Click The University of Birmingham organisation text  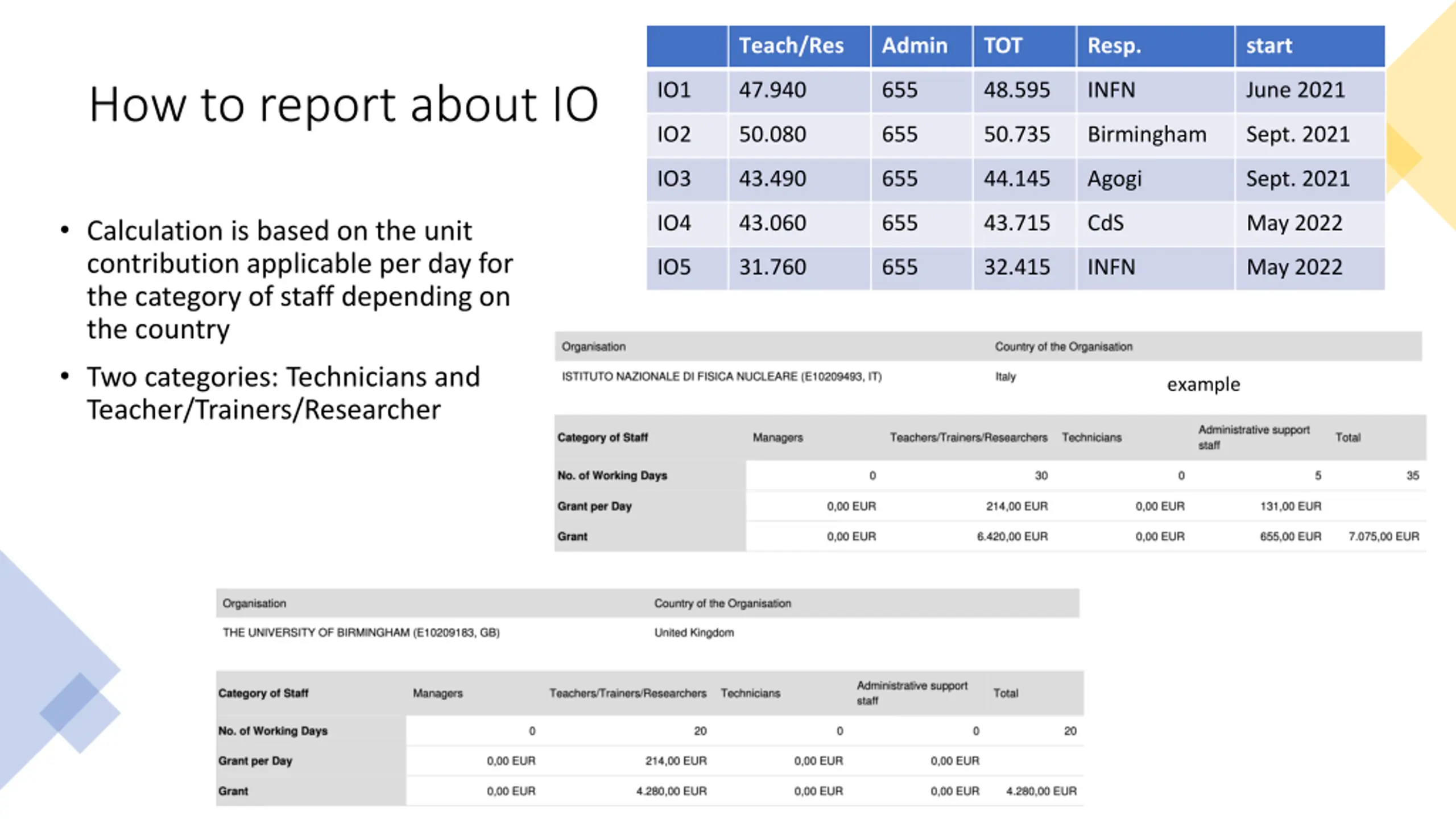[361, 632]
